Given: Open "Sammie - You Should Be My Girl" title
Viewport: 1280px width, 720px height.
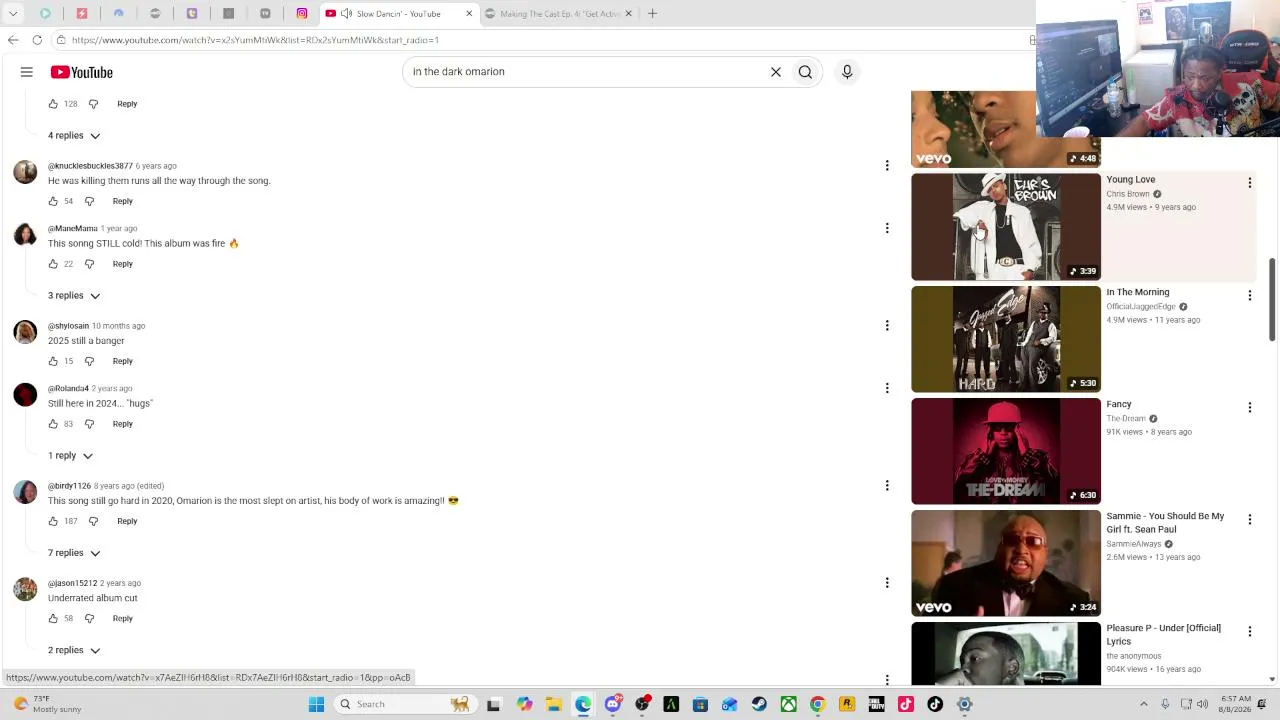Looking at the screenshot, I should 1165,523.
